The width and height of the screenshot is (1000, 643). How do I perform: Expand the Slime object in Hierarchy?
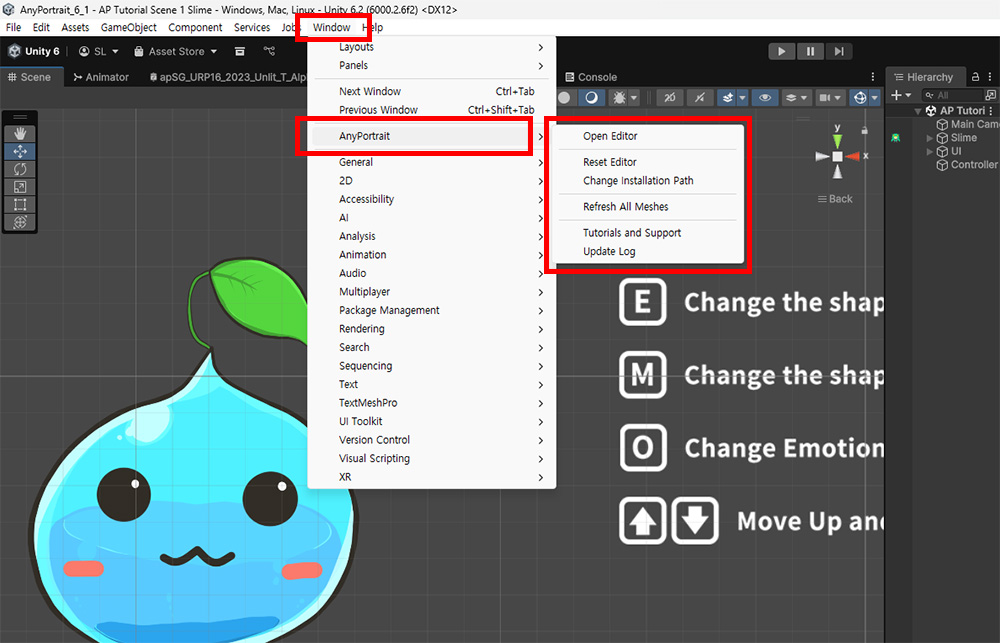[930, 138]
